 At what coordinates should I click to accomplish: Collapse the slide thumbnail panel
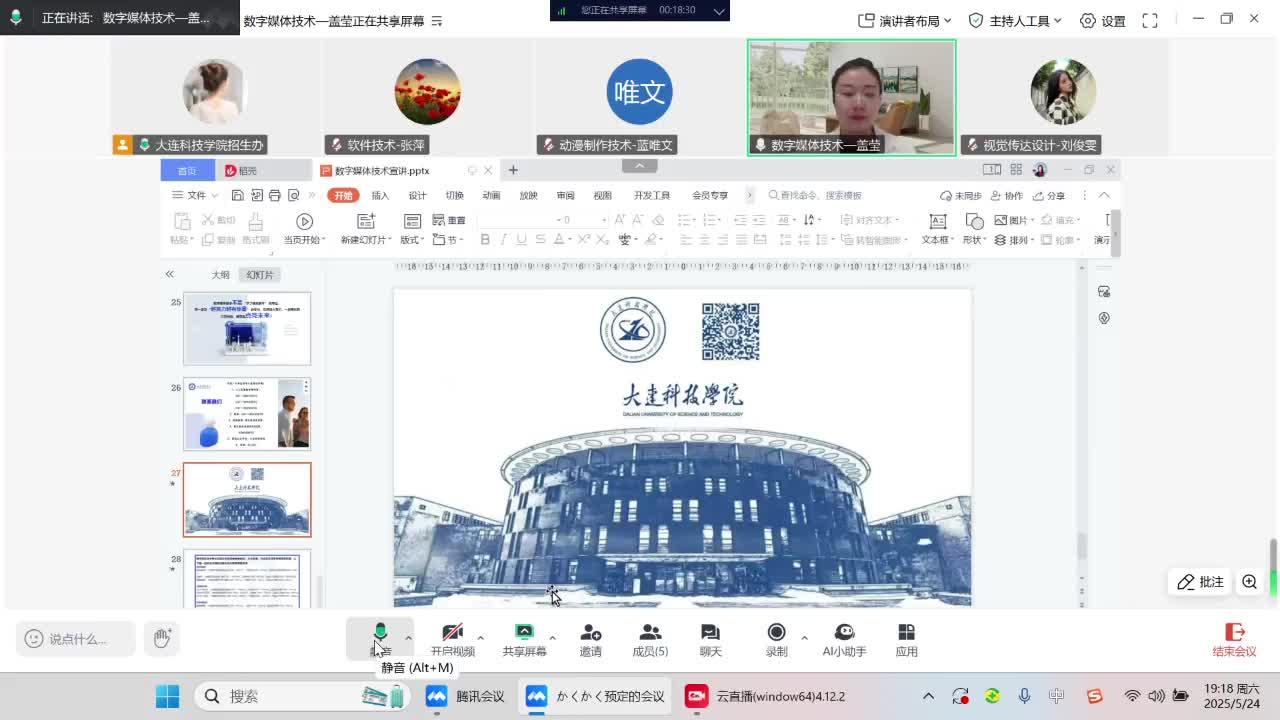(169, 274)
